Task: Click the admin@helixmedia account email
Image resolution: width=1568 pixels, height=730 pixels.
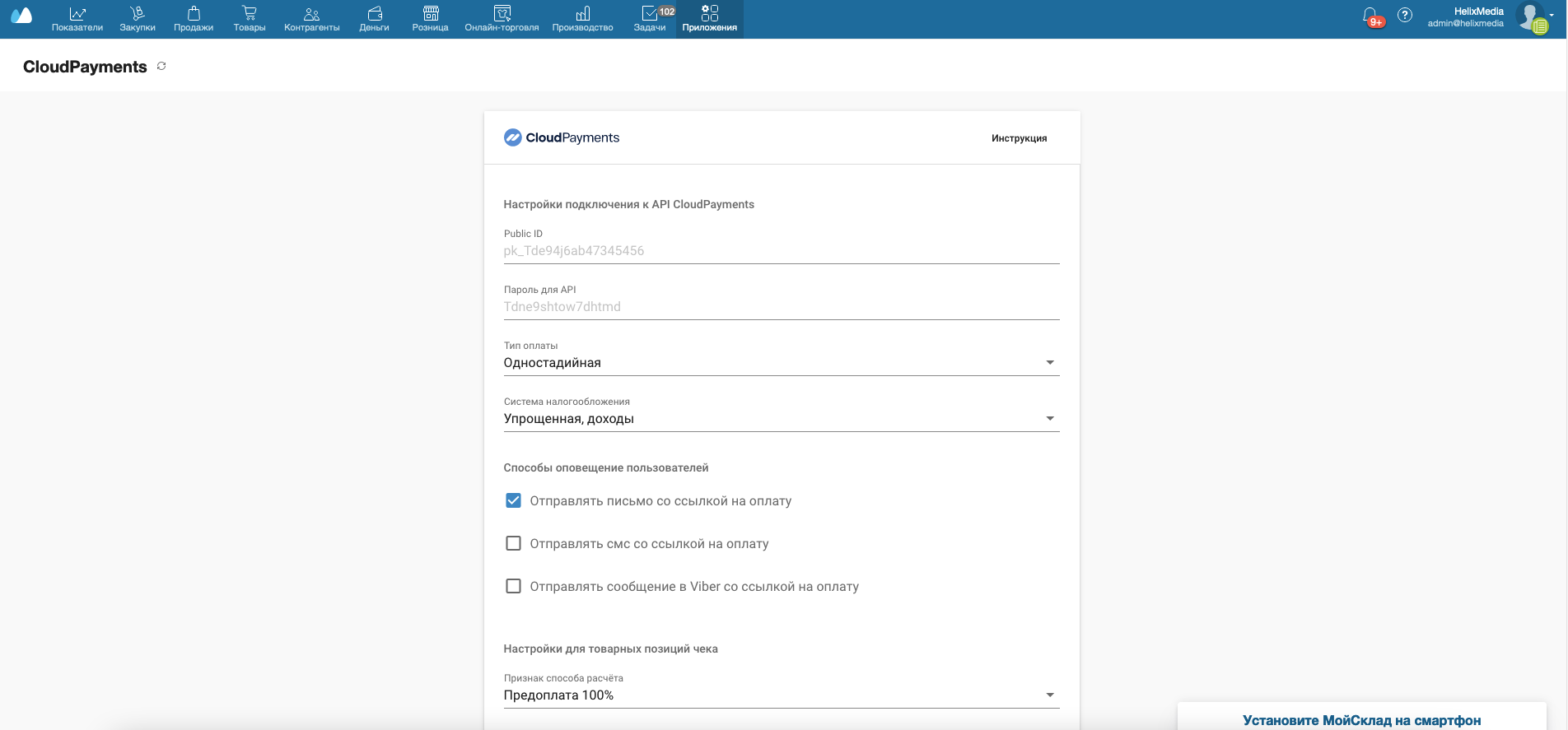Action: tap(1465, 24)
